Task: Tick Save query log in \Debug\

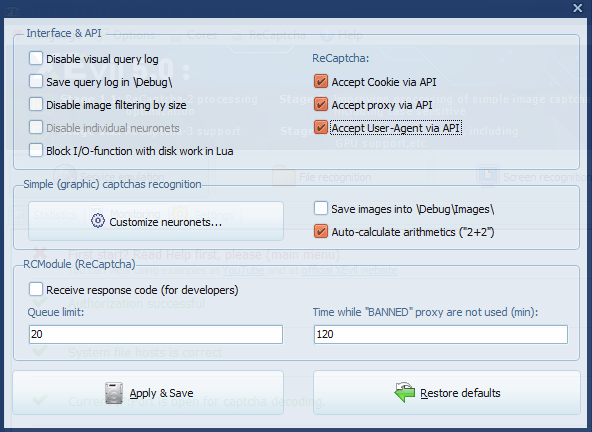Action: click(x=36, y=82)
